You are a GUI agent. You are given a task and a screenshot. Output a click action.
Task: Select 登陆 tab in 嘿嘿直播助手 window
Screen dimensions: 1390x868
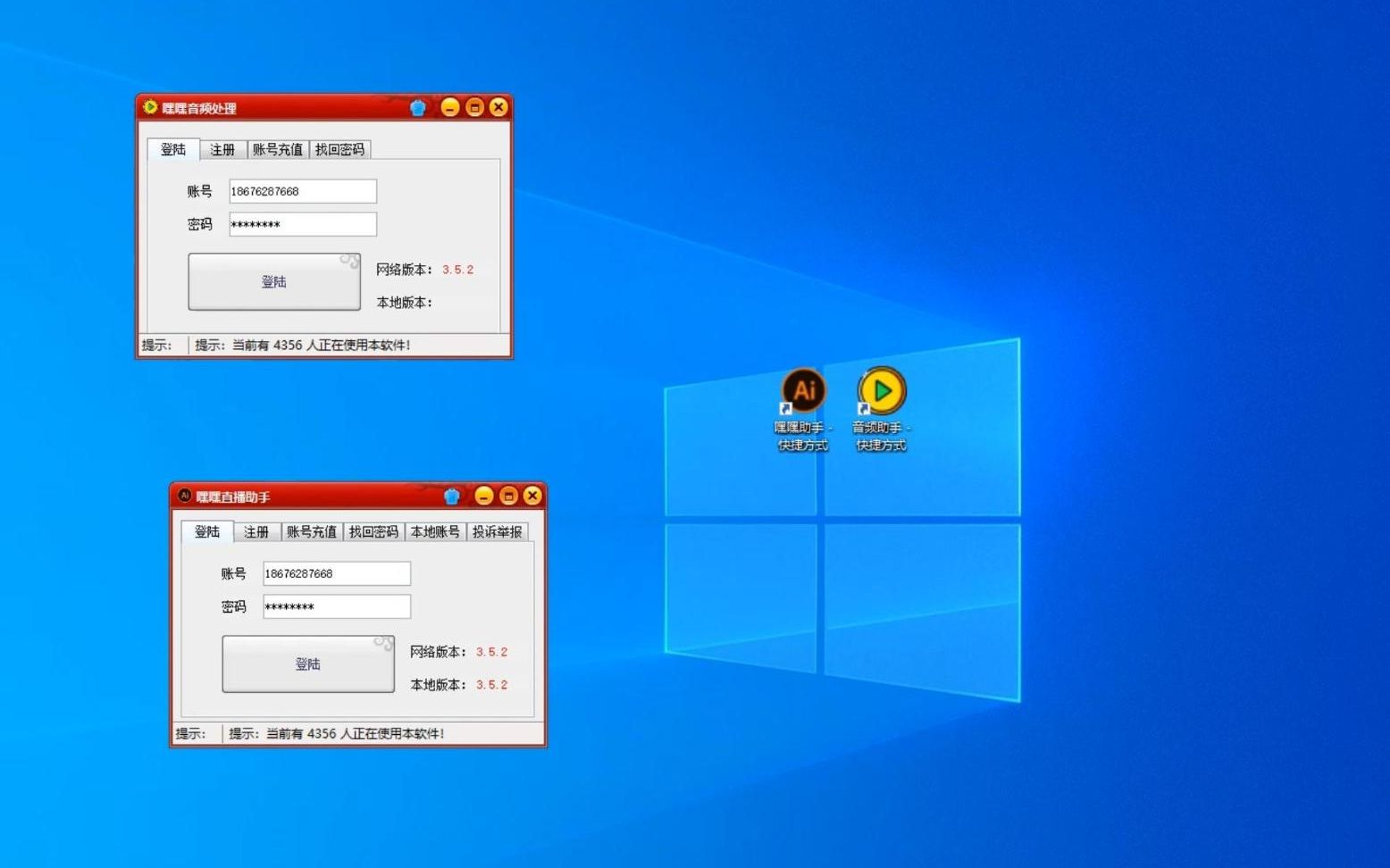(x=207, y=531)
